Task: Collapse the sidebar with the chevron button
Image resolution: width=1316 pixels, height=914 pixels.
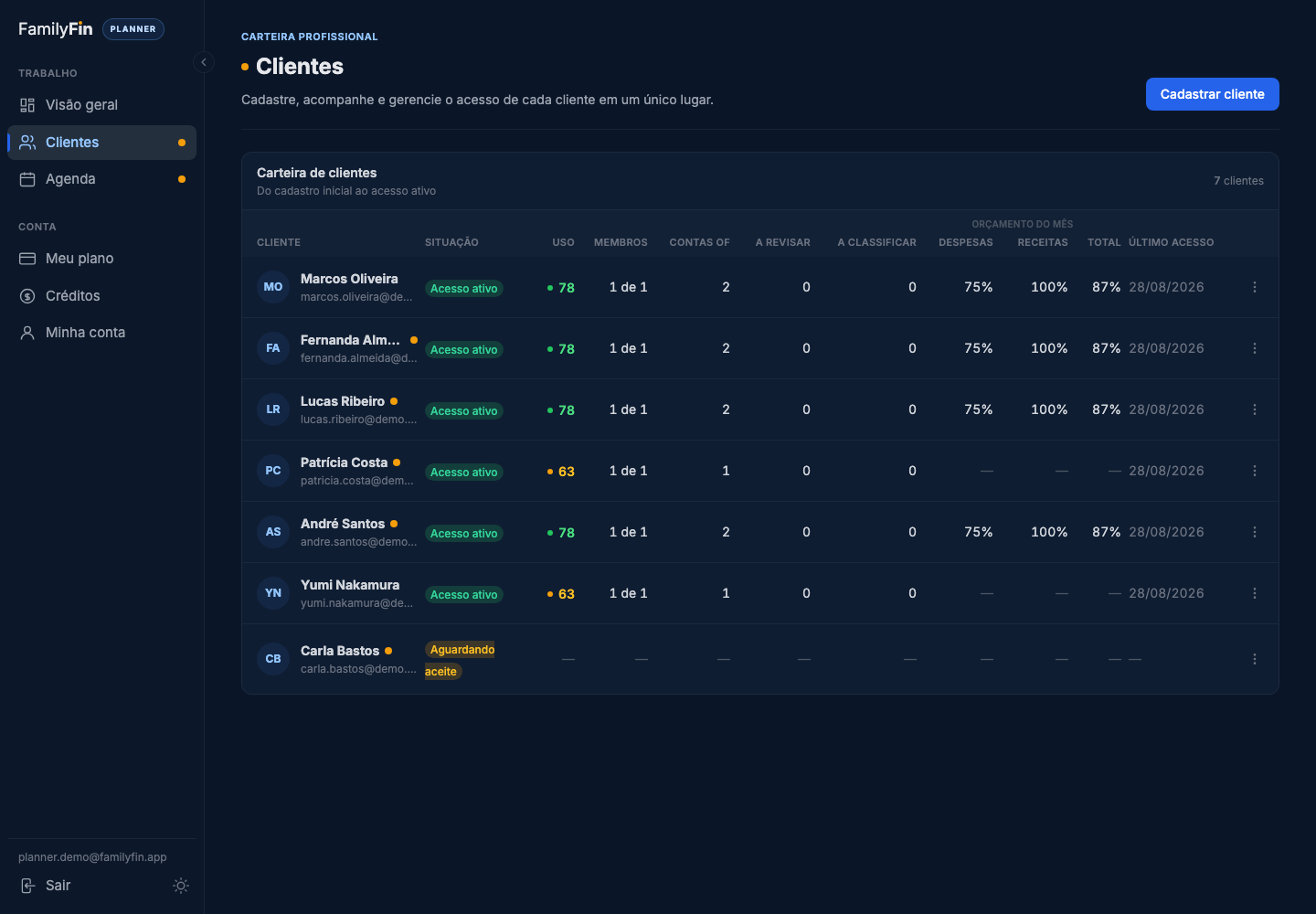Action: tap(204, 62)
